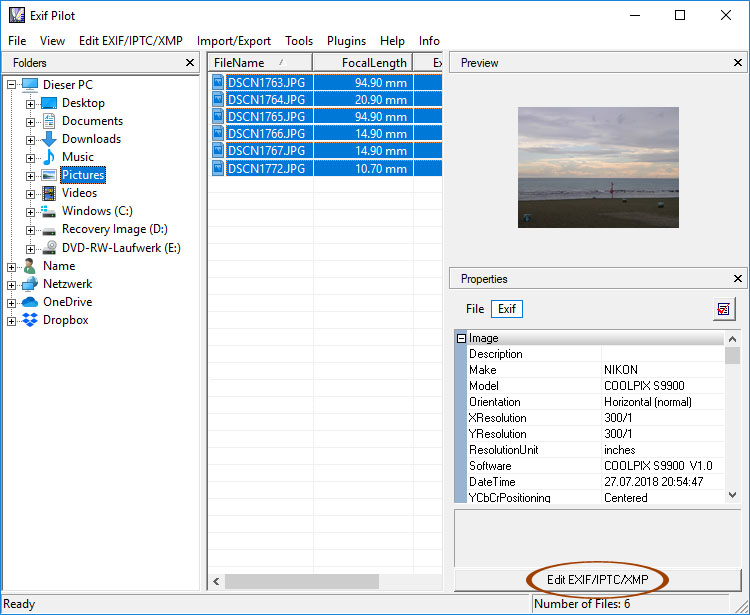Switch to the Exif properties tab
The image size is (750, 615).
coord(507,309)
